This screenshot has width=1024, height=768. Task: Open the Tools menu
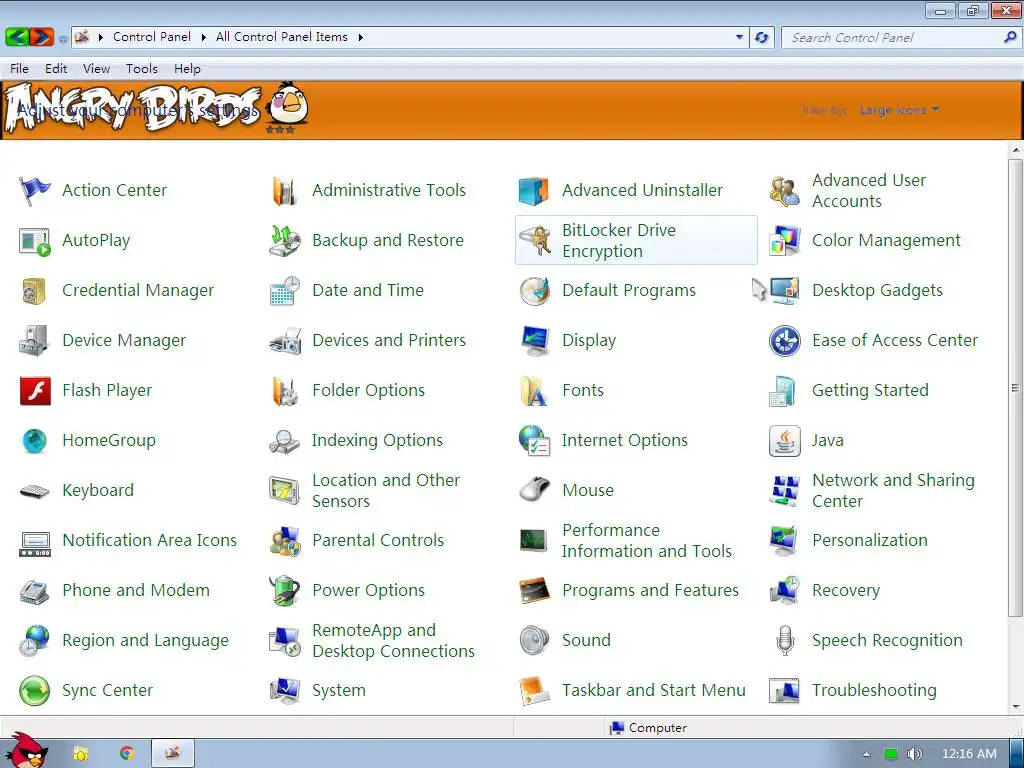click(142, 69)
